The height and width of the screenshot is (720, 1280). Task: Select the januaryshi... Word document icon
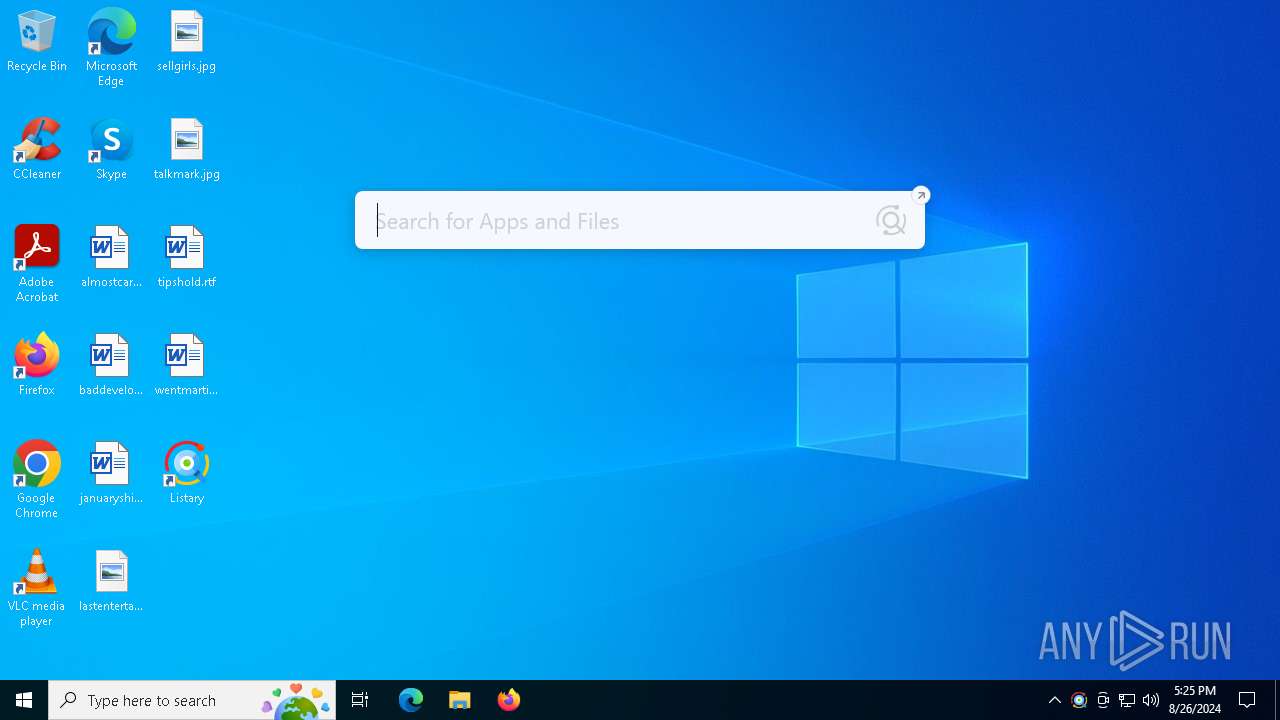coord(111,474)
